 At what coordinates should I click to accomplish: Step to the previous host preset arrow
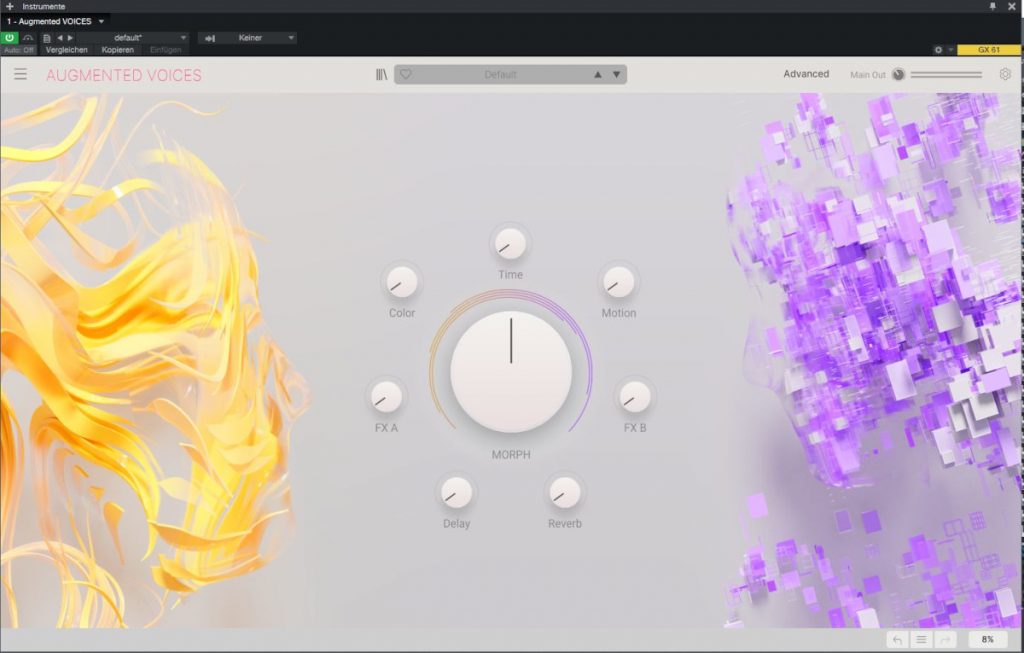pyautogui.click(x=59, y=38)
